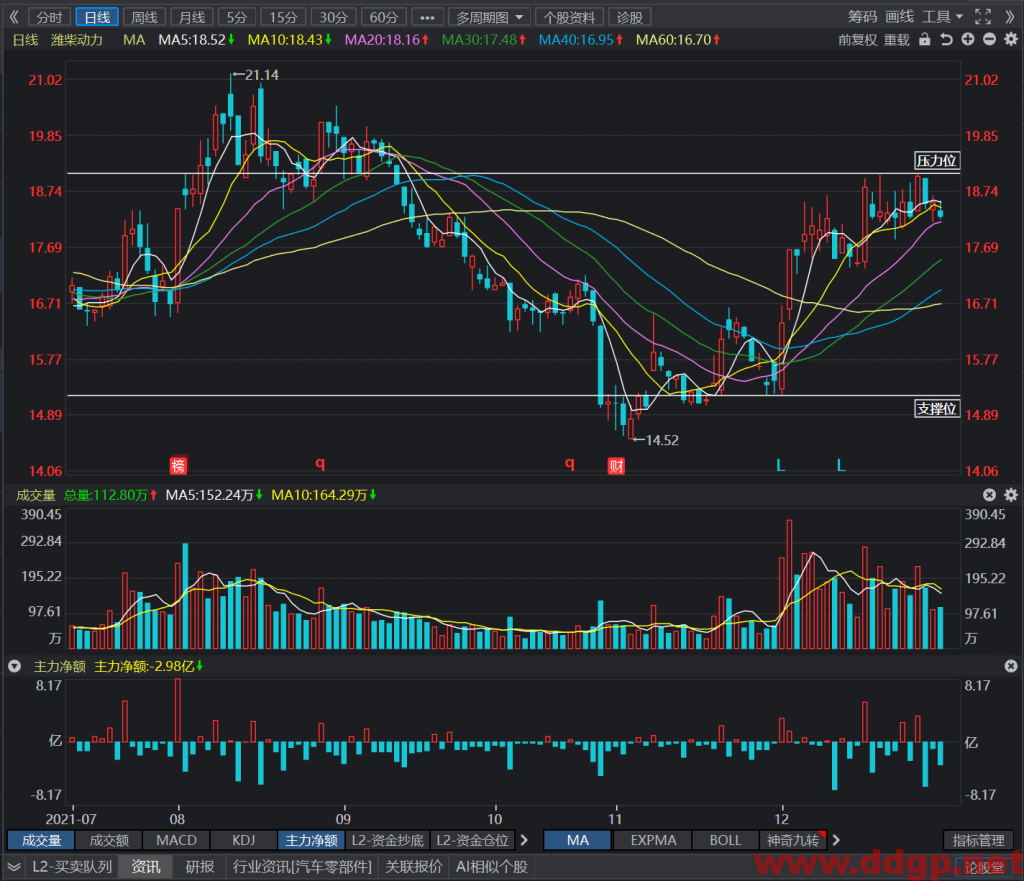The width and height of the screenshot is (1024, 881).
Task: Select the 神奇九转 indicator
Action: [x=793, y=840]
